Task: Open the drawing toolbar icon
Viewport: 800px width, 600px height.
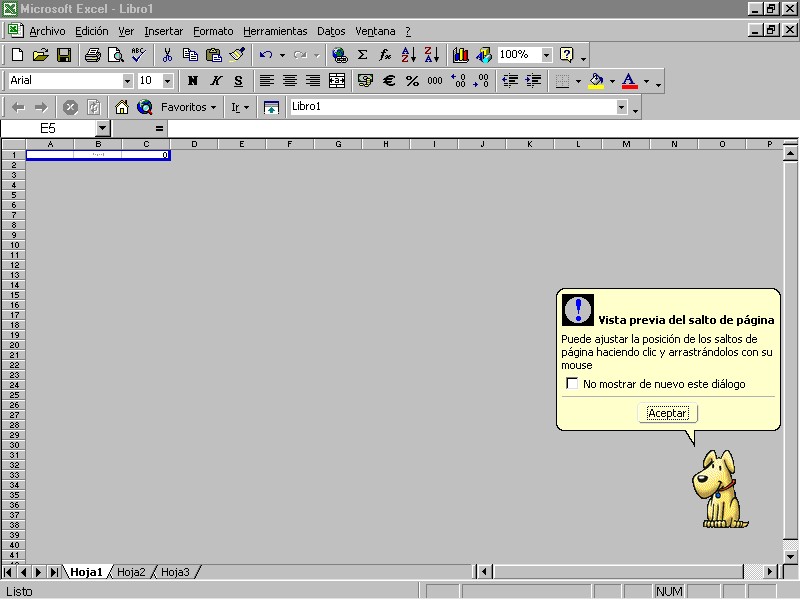Action: click(484, 55)
